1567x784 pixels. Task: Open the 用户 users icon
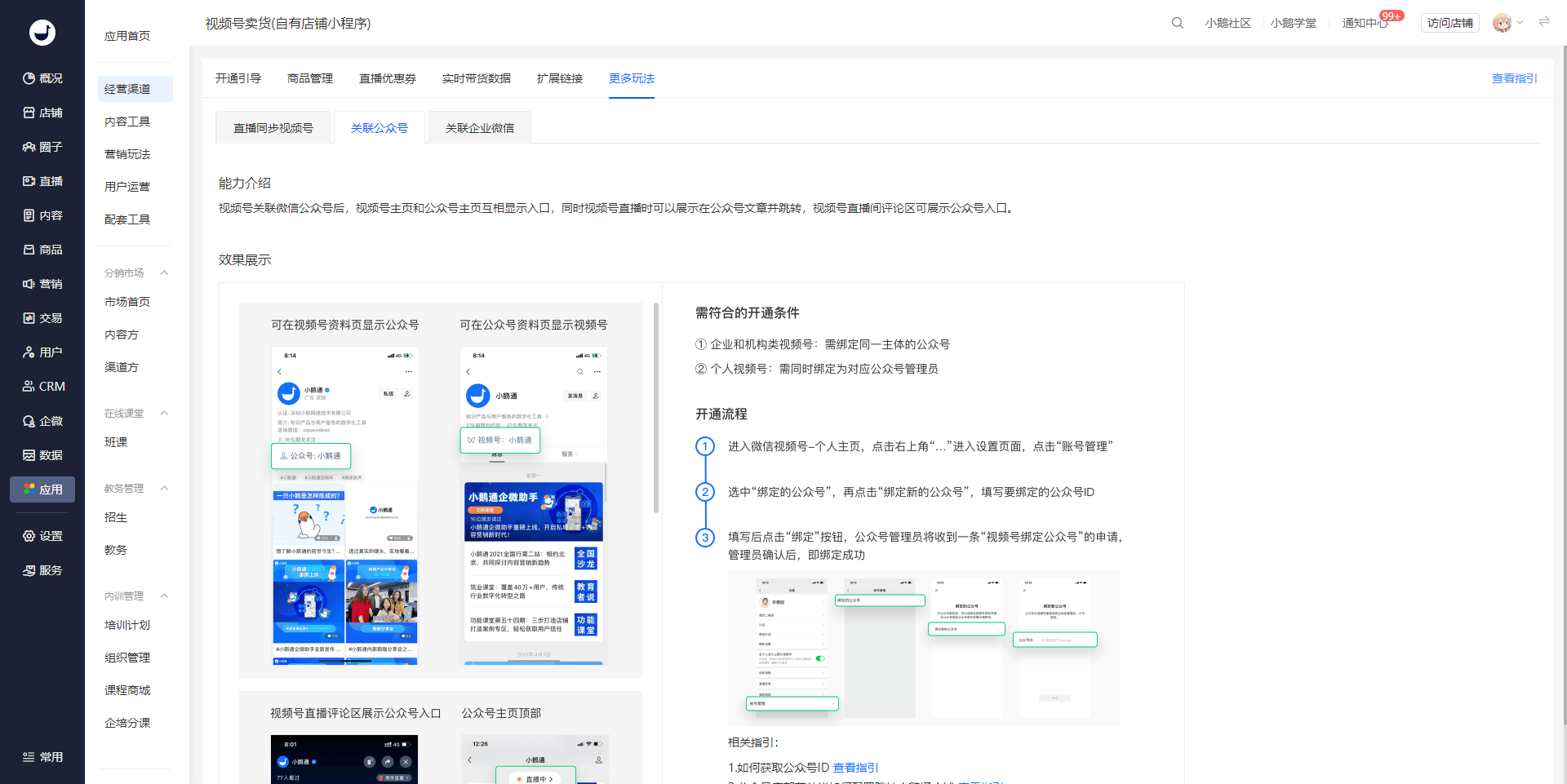pos(29,352)
